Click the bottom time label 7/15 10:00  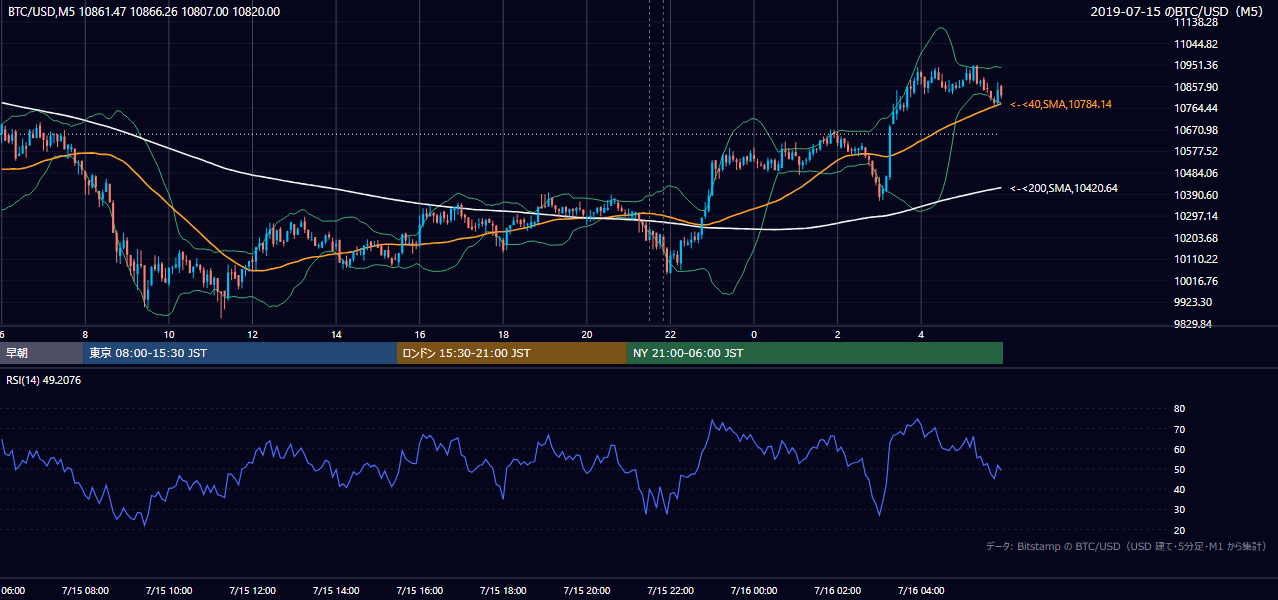pos(168,591)
